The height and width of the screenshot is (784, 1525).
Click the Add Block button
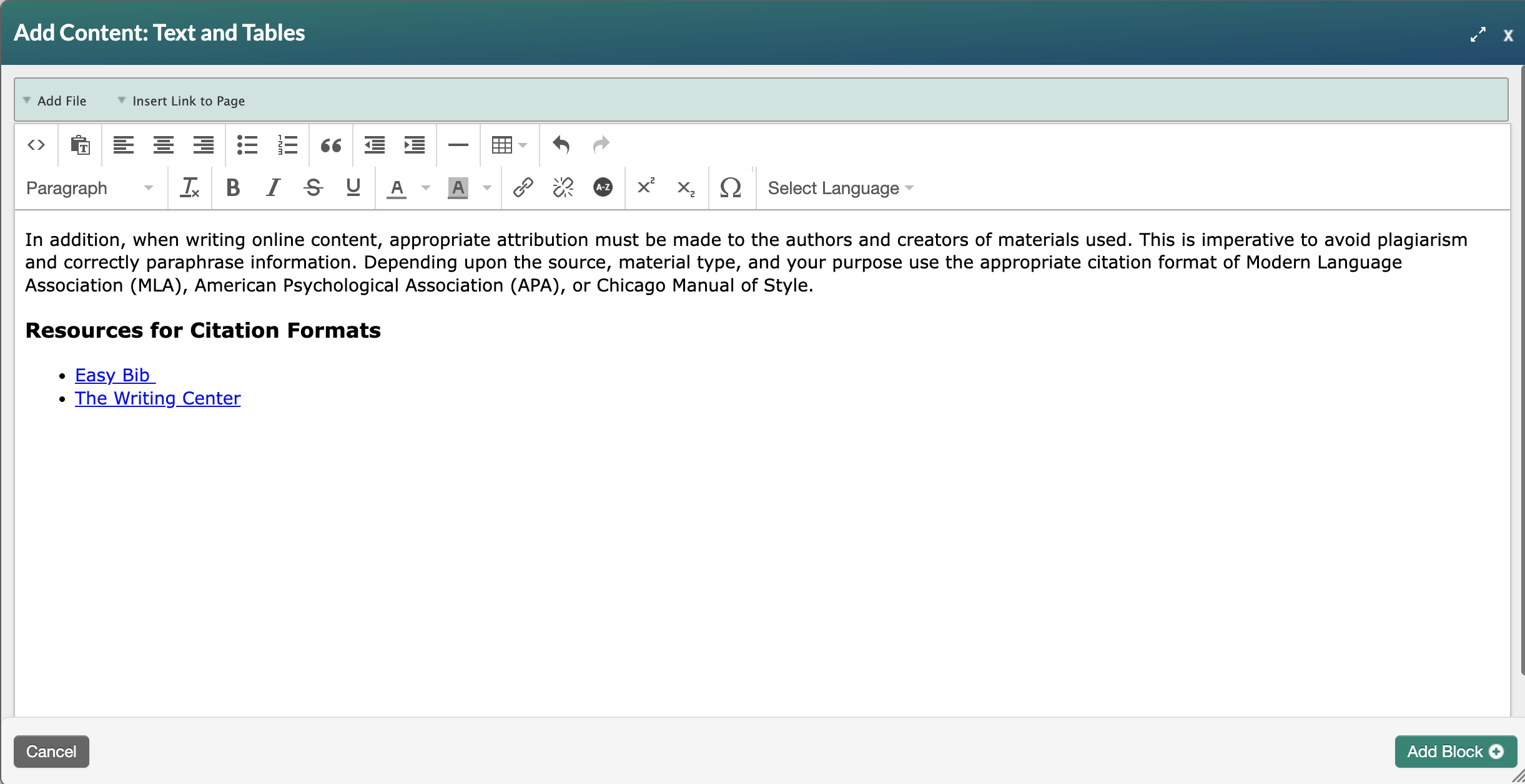pos(1455,752)
